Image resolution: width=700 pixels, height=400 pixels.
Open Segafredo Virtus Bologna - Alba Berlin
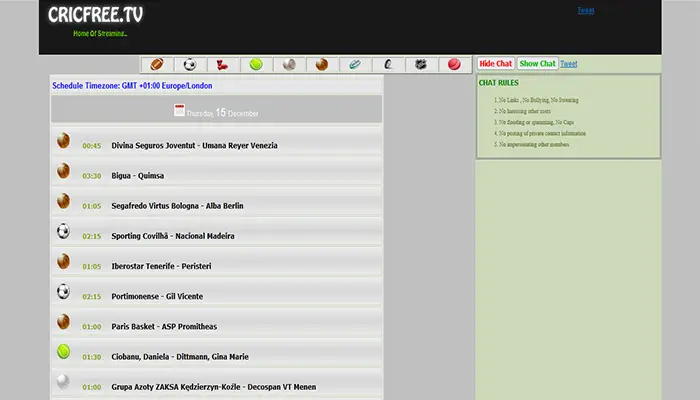coord(177,206)
